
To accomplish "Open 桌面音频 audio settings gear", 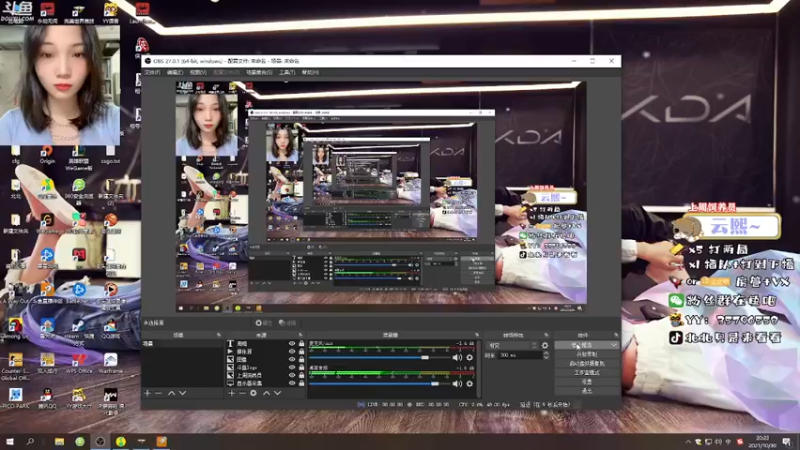I will 470,384.
